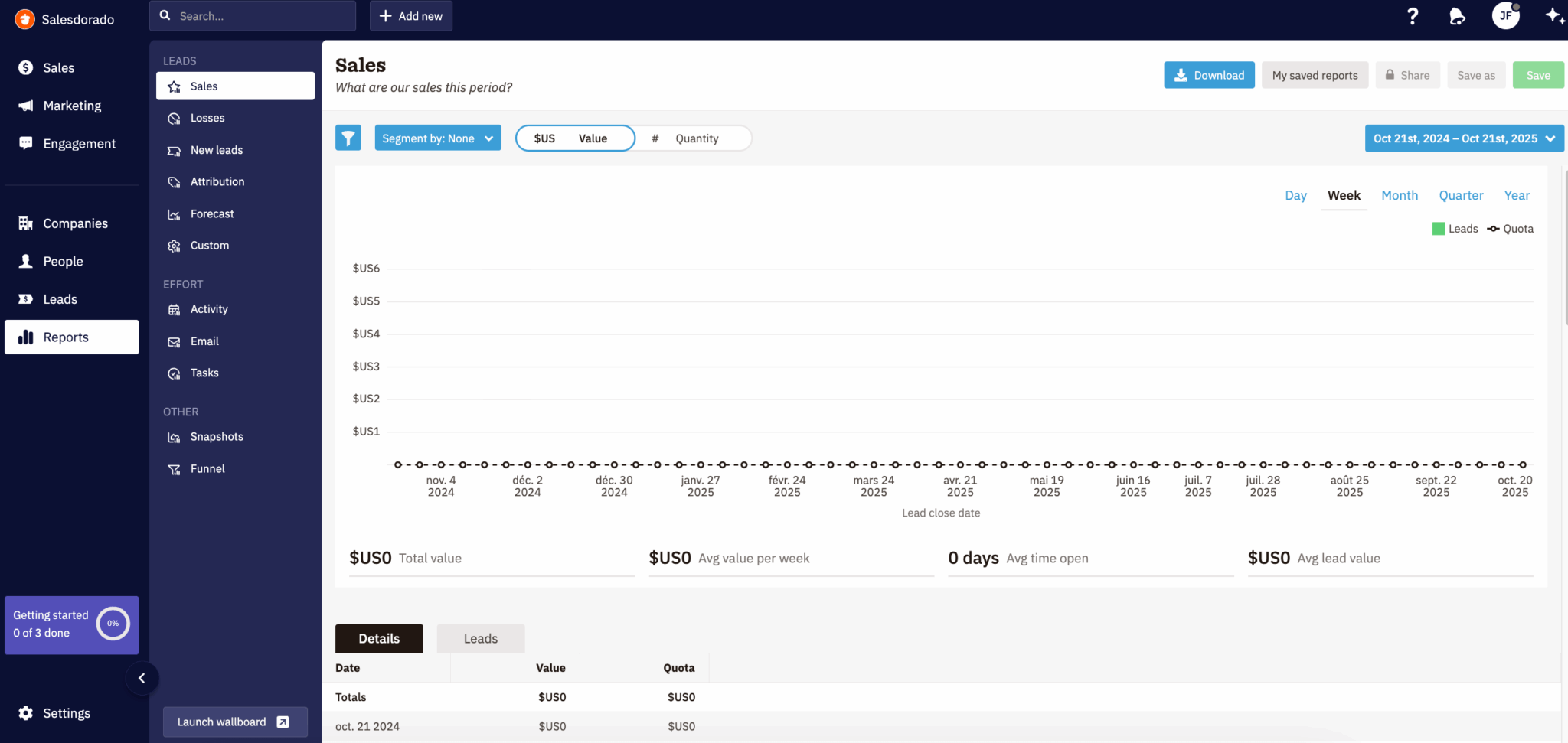Open the Funnel report
The height and width of the screenshot is (743, 1568).
pyautogui.click(x=207, y=469)
